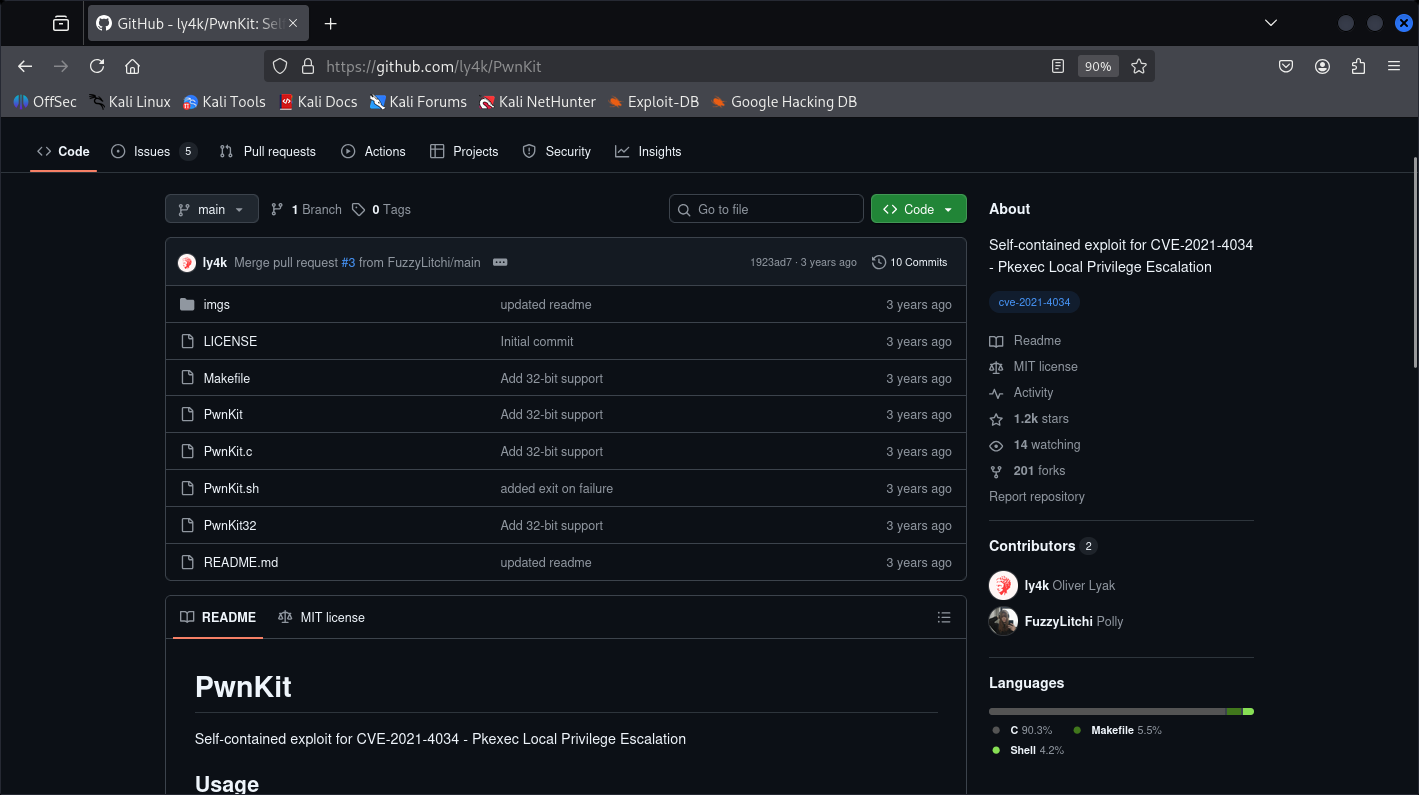
Task: Open the Makefile file
Action: coord(226,378)
